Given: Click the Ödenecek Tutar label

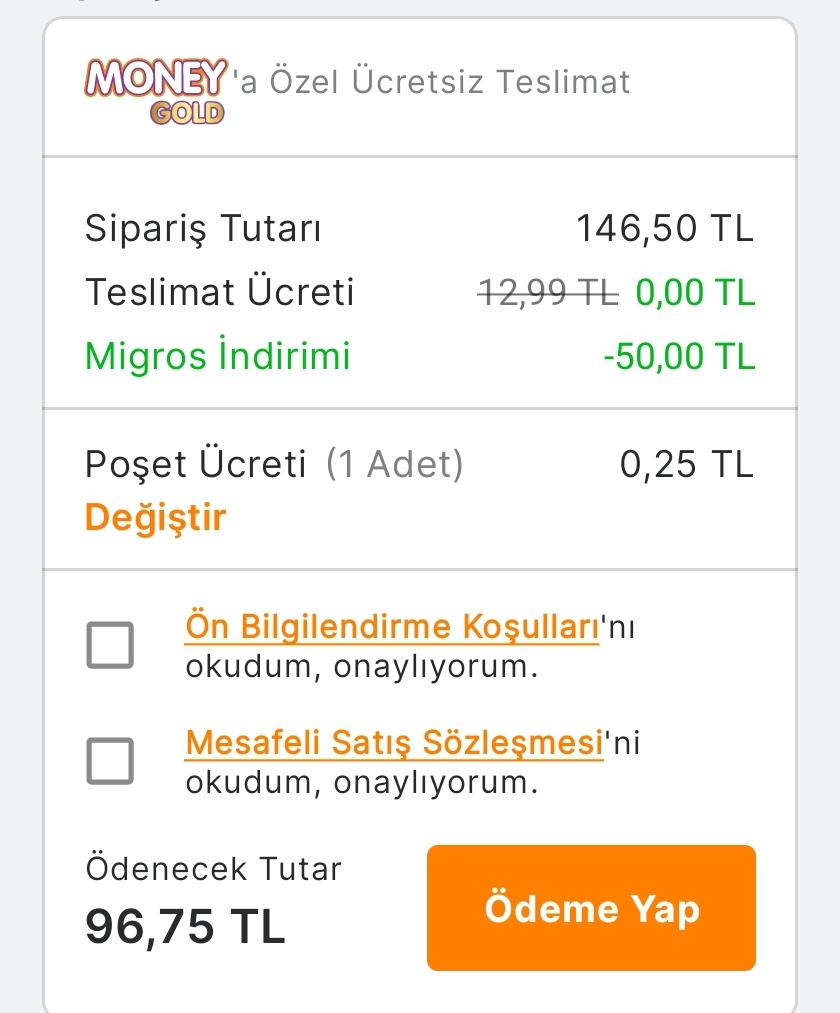Looking at the screenshot, I should pos(214,869).
